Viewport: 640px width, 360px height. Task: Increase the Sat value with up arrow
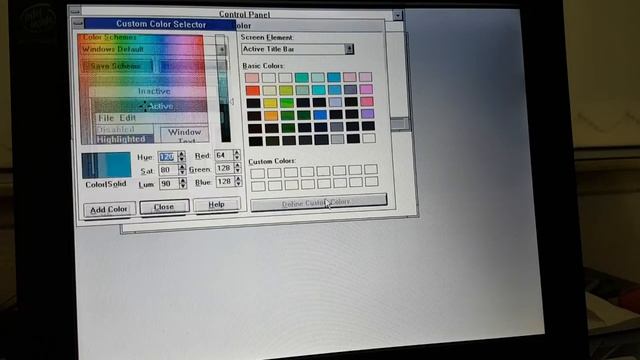[x=182, y=167]
